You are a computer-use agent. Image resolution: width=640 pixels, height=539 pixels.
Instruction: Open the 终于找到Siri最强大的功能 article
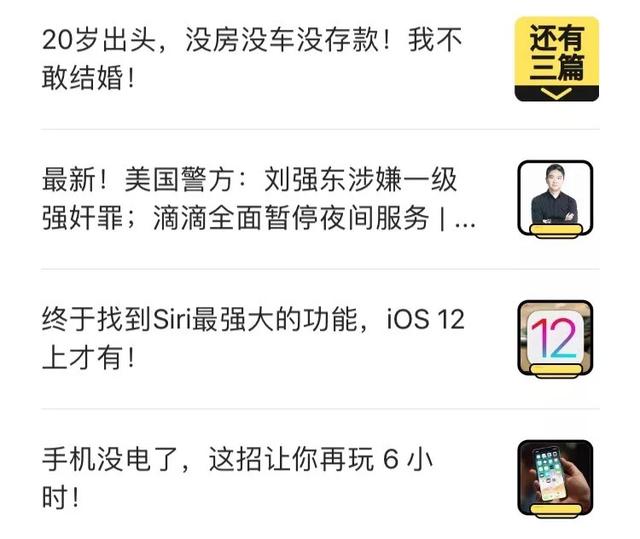[x=253, y=338]
